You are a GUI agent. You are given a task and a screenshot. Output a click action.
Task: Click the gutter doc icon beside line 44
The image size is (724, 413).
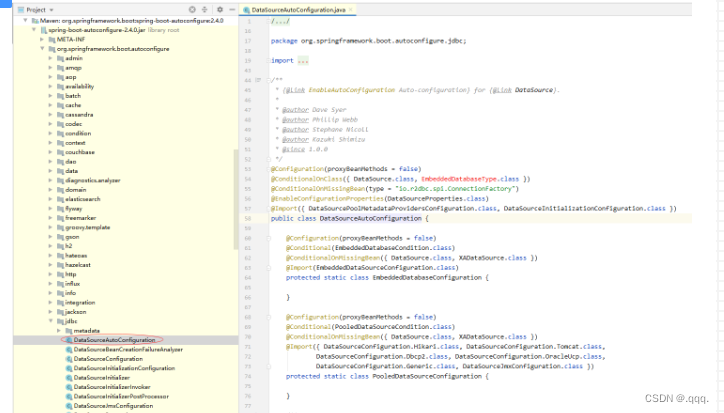(258, 80)
